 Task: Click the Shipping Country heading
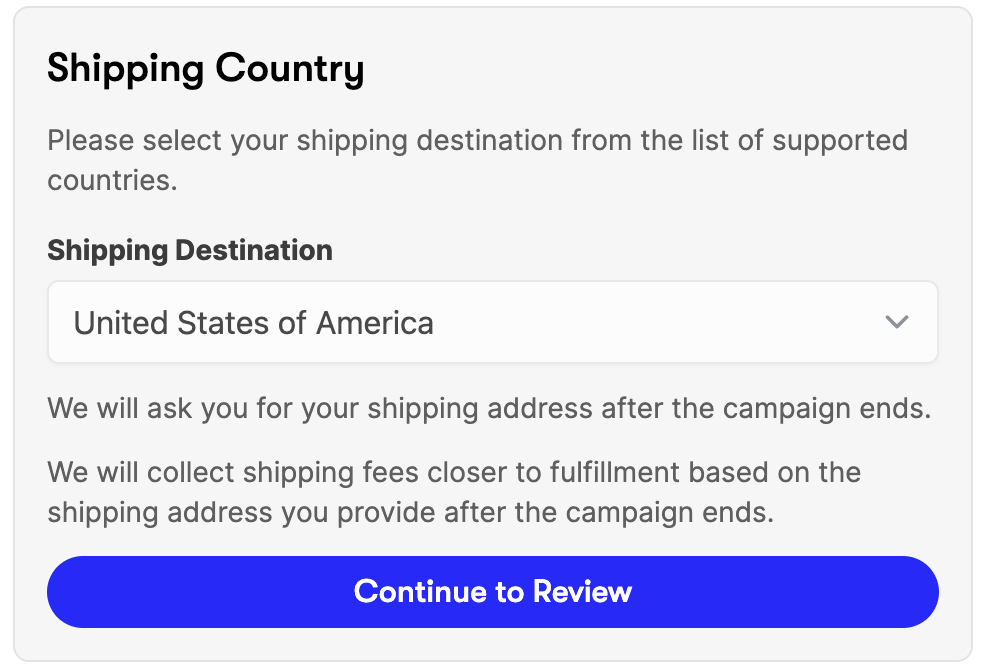click(205, 70)
